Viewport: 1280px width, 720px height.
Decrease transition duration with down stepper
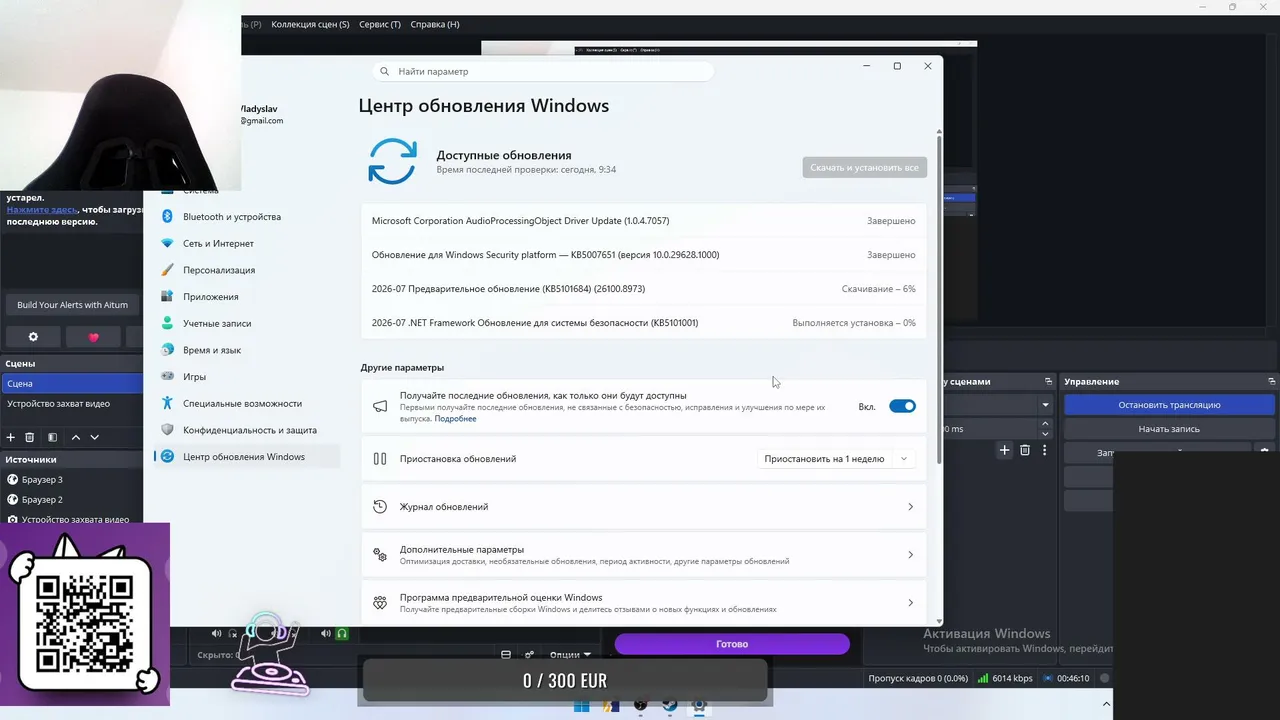point(1046,433)
